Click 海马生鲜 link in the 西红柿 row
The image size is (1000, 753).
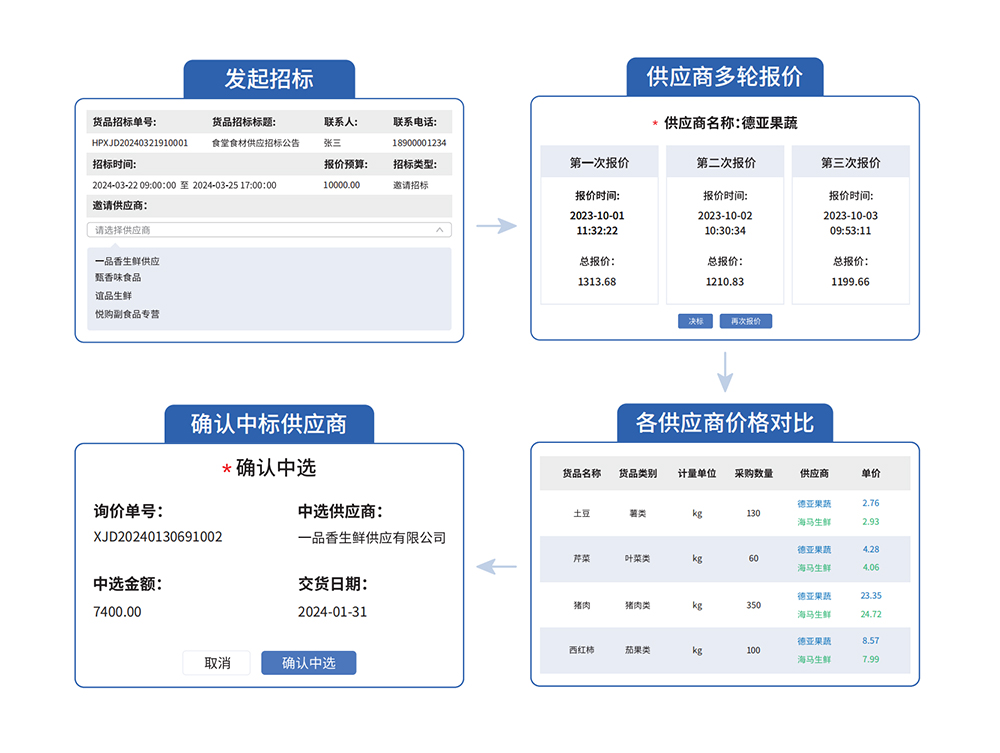click(x=814, y=660)
